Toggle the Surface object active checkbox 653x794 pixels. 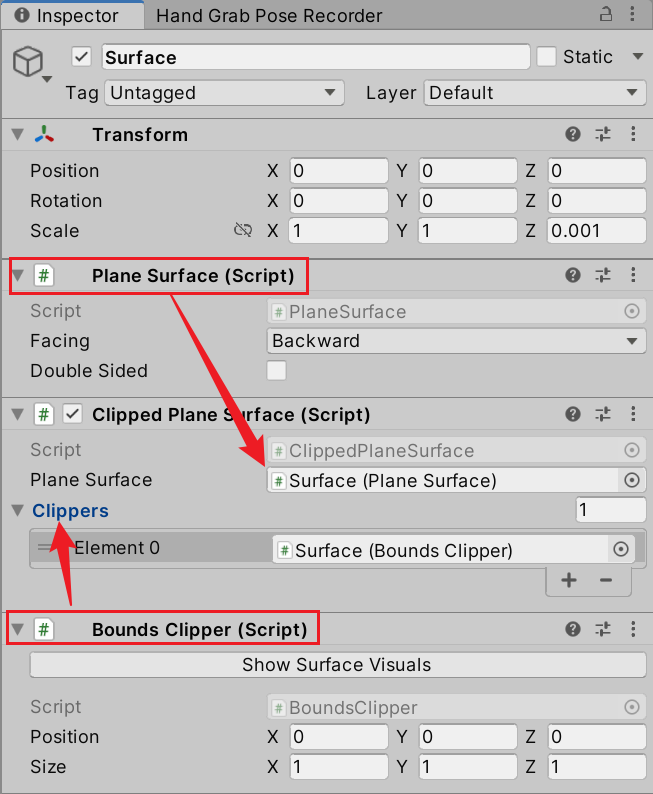tap(81, 57)
